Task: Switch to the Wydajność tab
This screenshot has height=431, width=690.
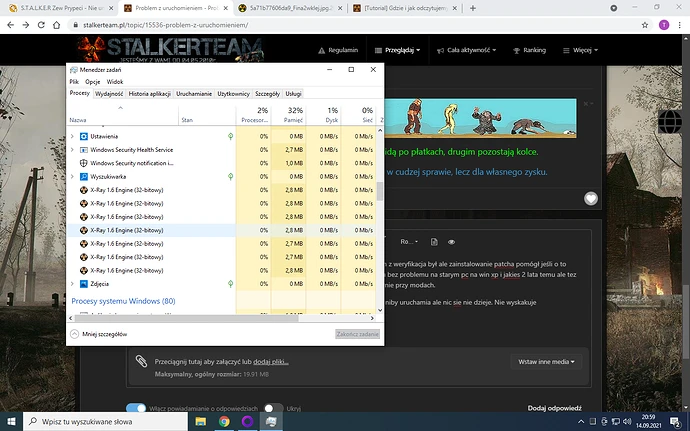Action: [x=109, y=94]
